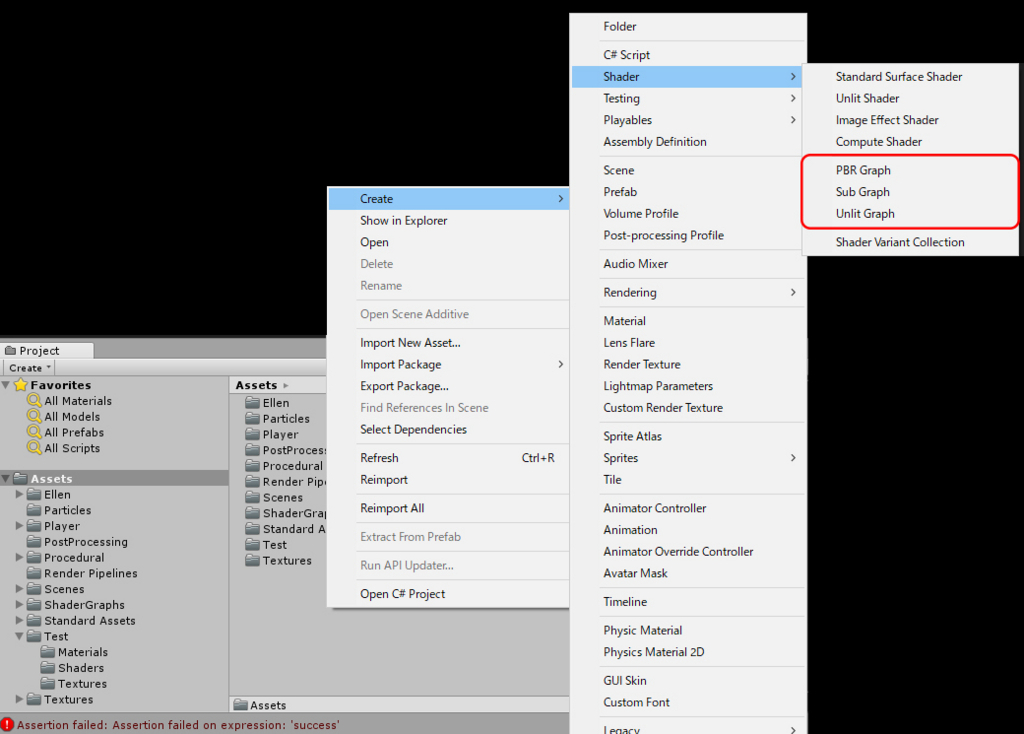Viewport: 1024px width, 734px height.
Task: Select PBR Graph from Shader submenu
Action: [x=910, y=170]
